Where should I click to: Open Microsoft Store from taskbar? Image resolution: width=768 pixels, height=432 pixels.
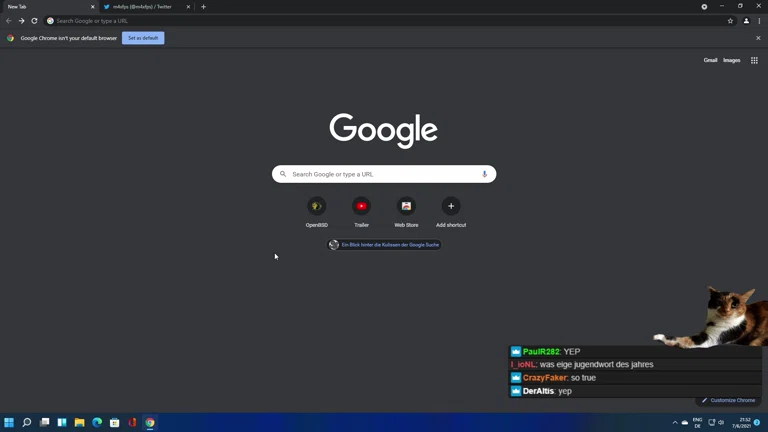click(115, 422)
